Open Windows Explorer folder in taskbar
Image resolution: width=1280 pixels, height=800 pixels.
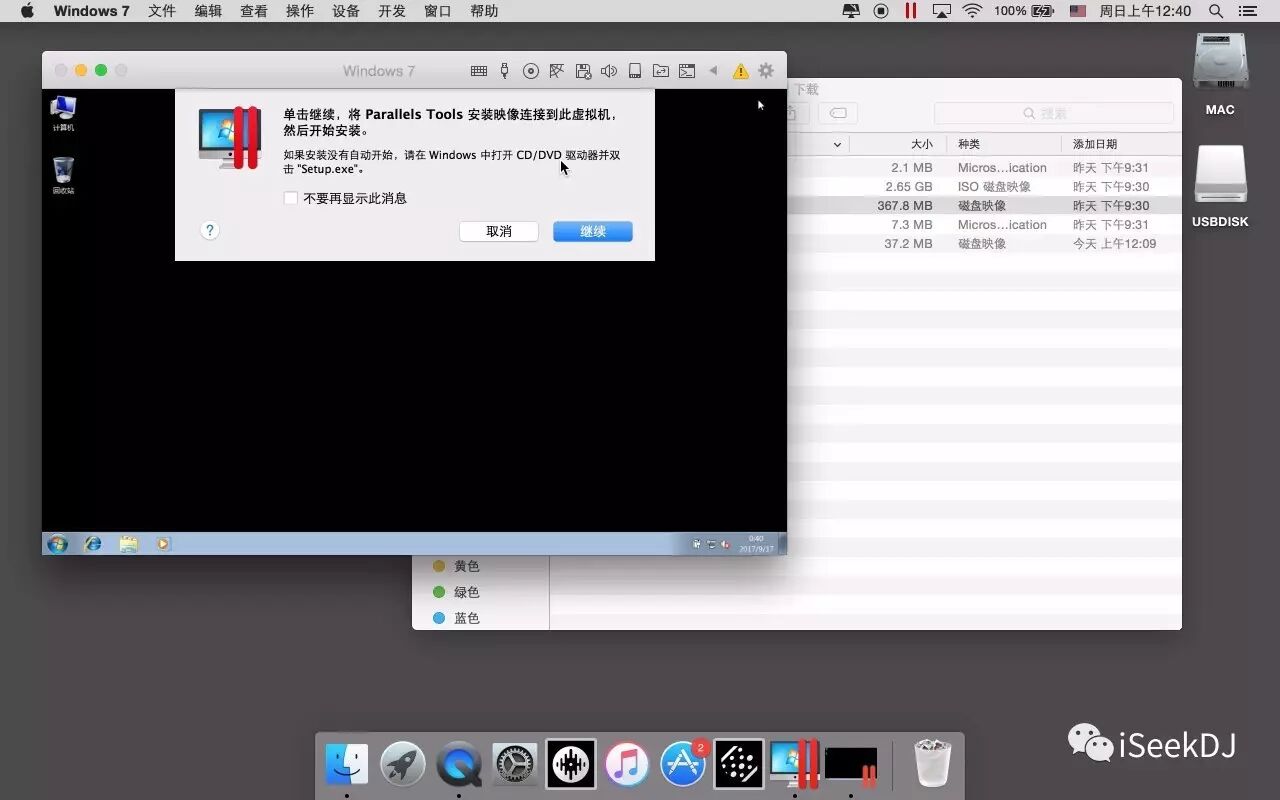click(x=128, y=544)
